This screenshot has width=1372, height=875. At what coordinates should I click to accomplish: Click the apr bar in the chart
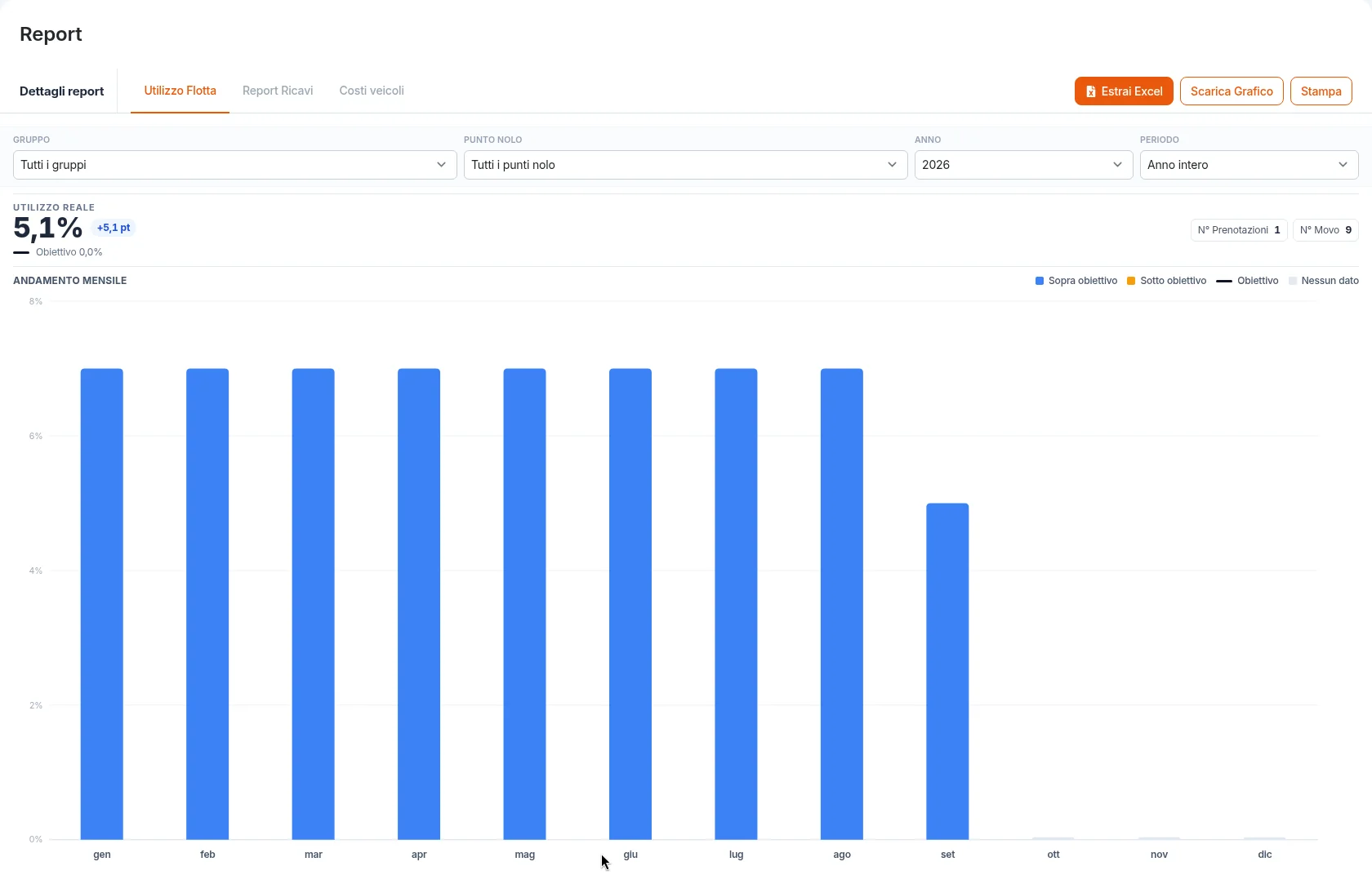(x=419, y=604)
